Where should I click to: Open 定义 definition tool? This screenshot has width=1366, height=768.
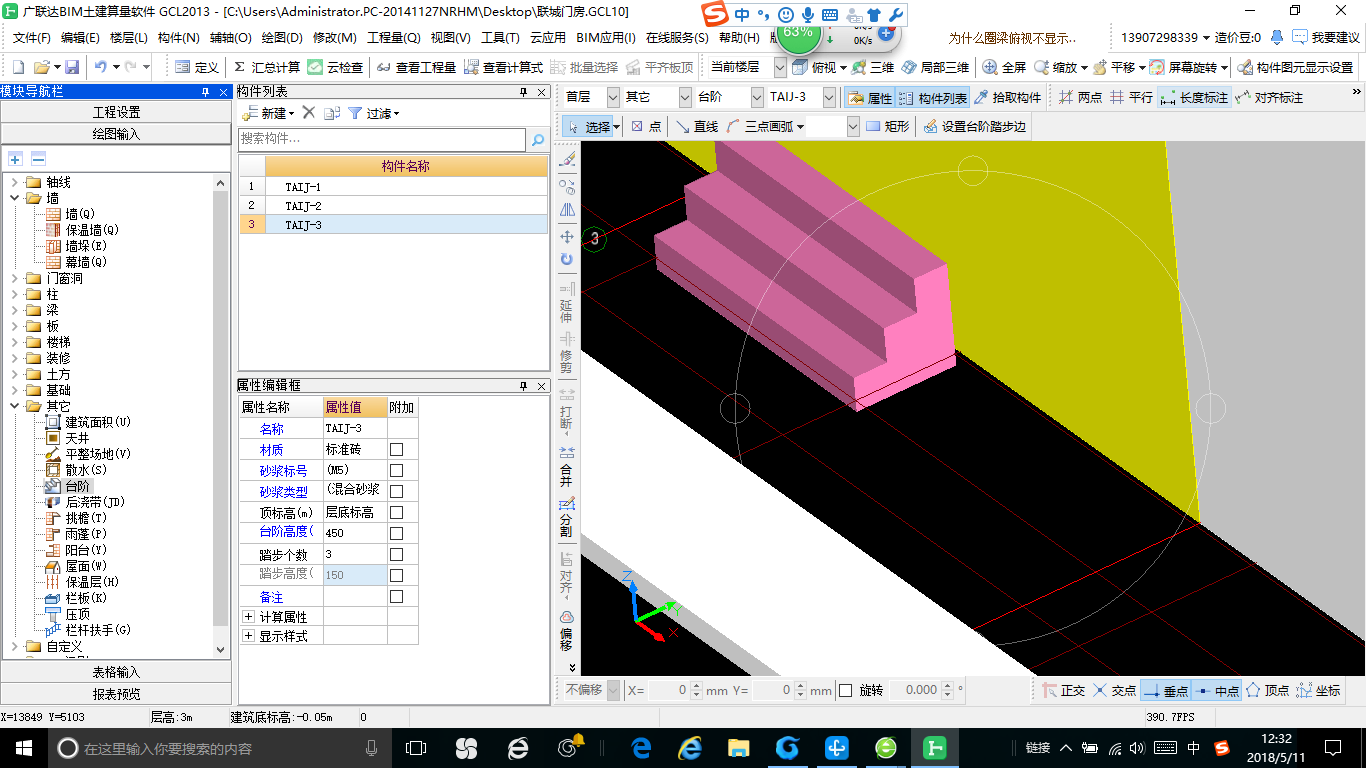click(x=196, y=67)
